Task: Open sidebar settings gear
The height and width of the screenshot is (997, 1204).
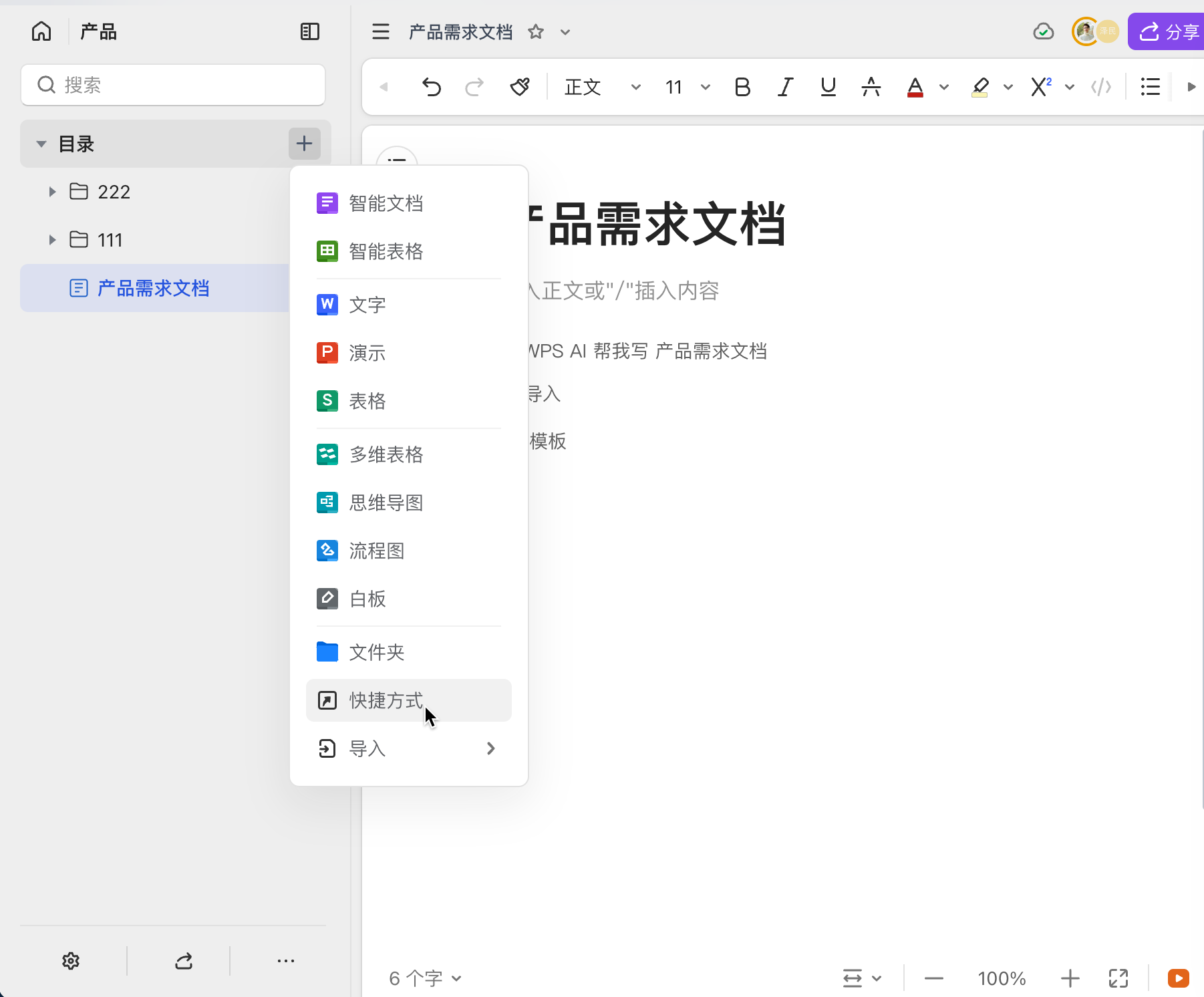Action: [x=71, y=961]
